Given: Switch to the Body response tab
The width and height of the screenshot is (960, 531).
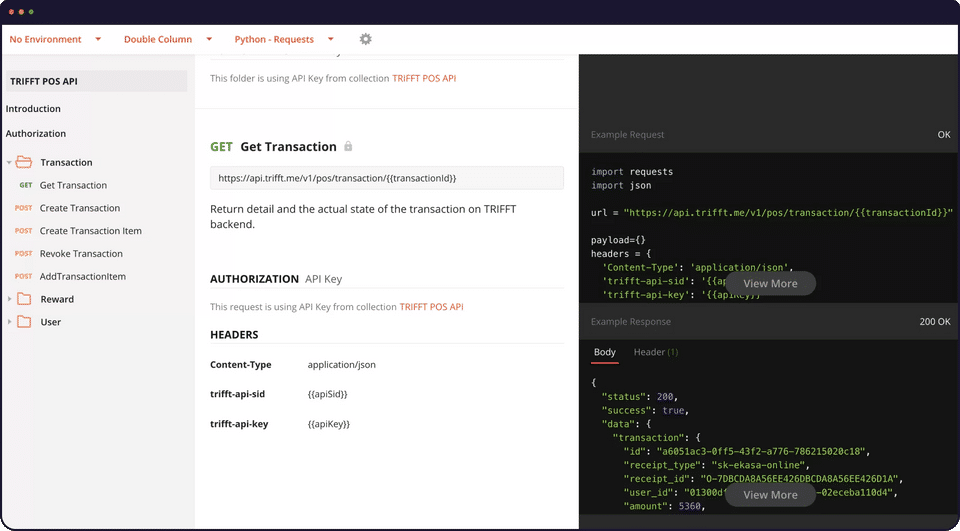Looking at the screenshot, I should point(605,352).
